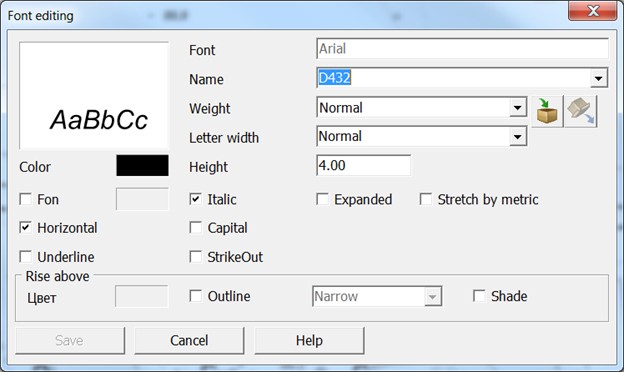Enable the Outline option
Image resolution: width=624 pixels, height=372 pixels.
[x=195, y=296]
